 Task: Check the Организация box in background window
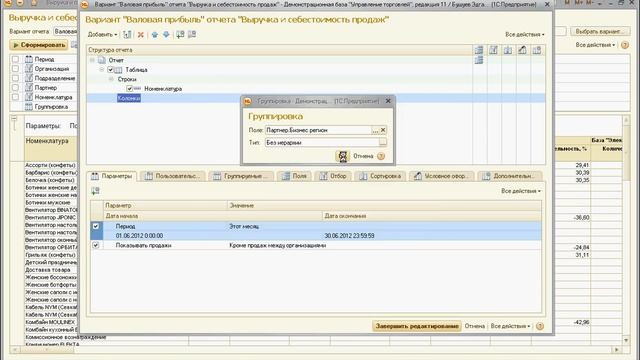tap(15, 69)
